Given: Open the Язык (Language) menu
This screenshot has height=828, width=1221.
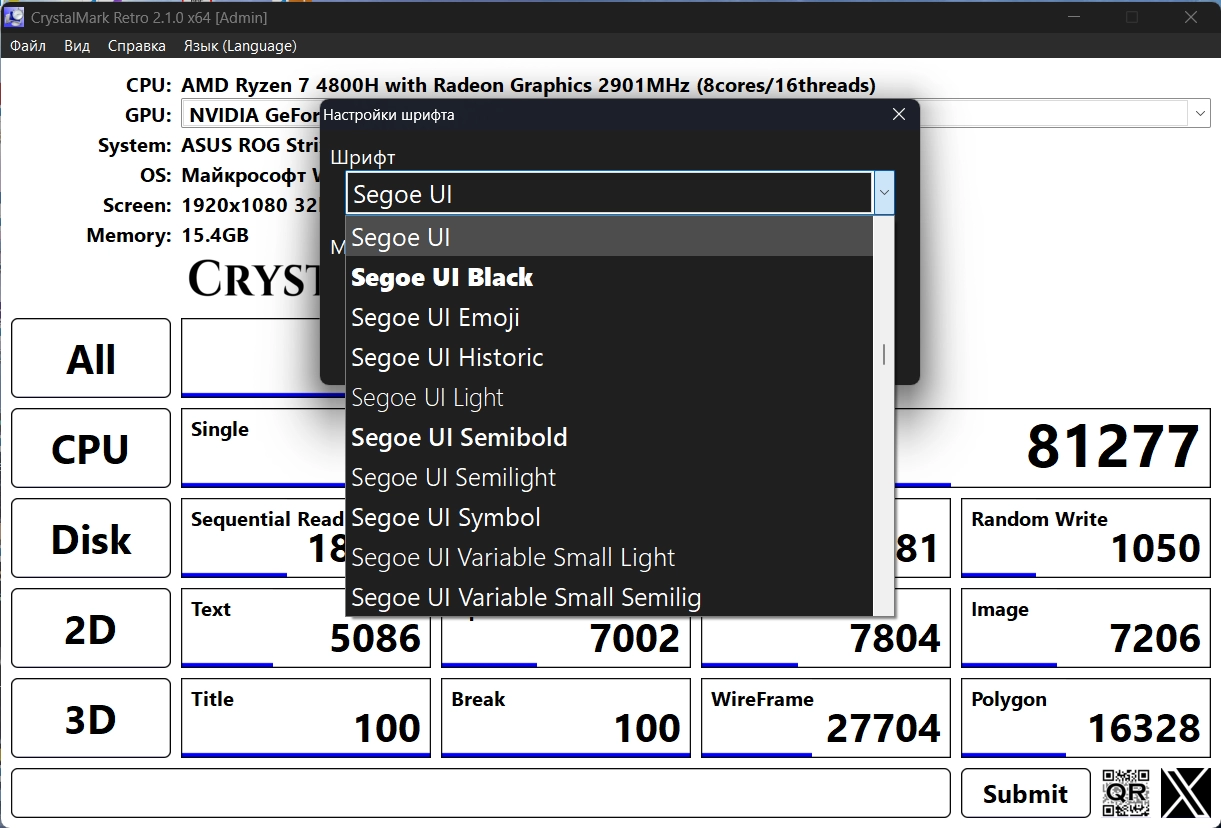Looking at the screenshot, I should click(240, 46).
